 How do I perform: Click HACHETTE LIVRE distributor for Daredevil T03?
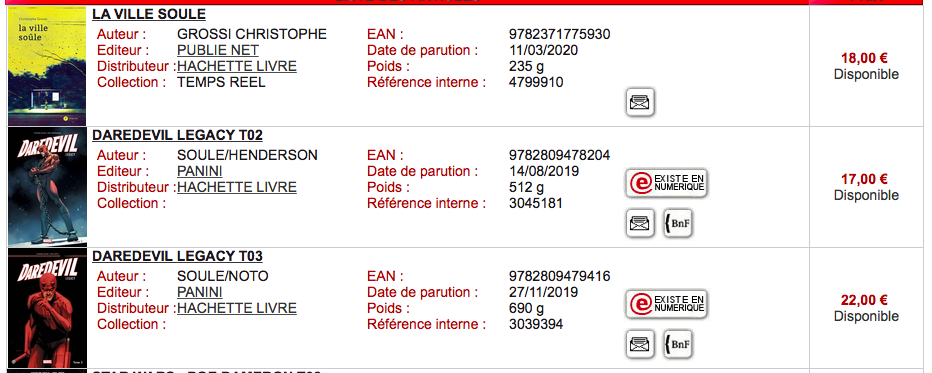(237, 309)
